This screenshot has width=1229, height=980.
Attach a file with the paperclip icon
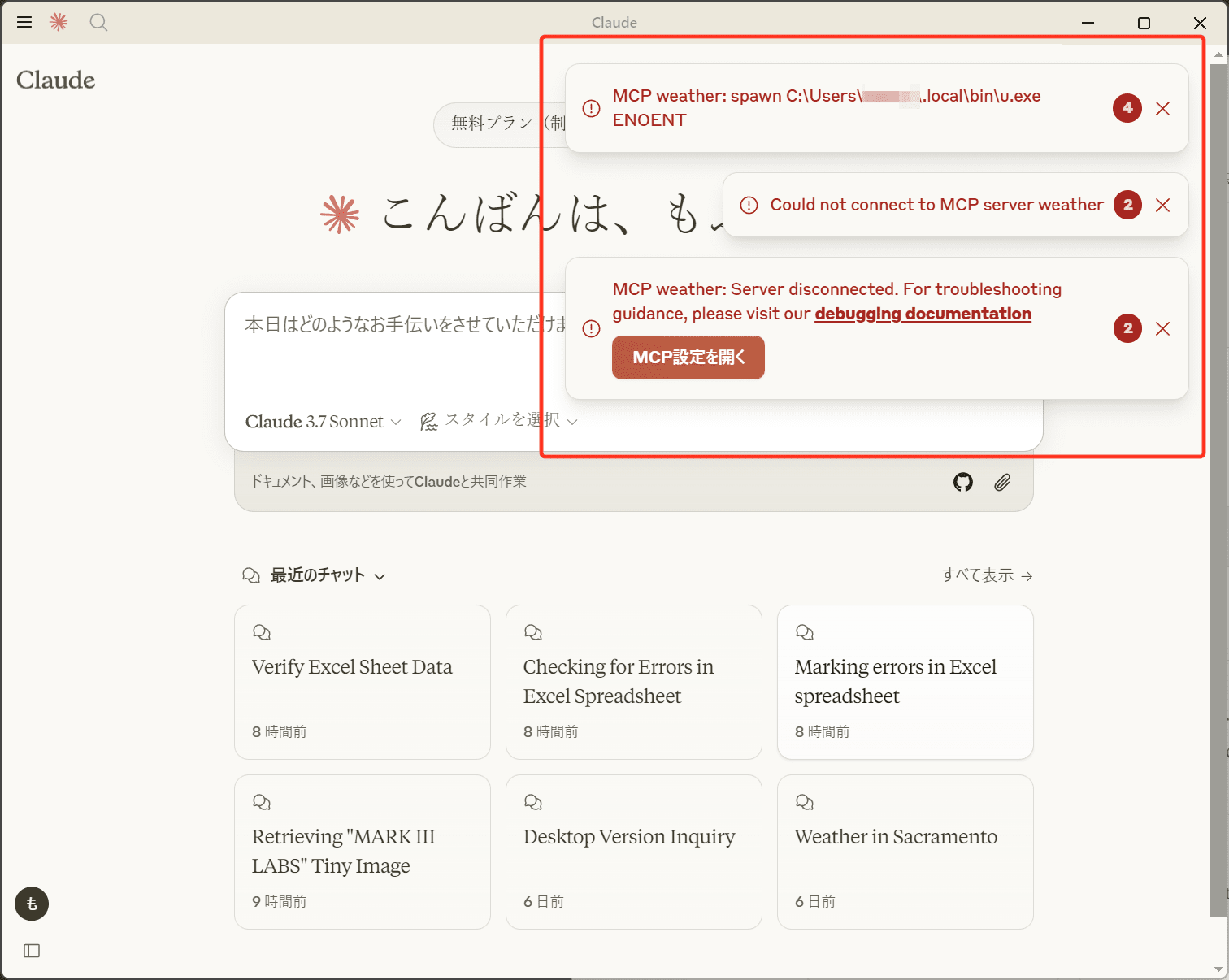click(x=1002, y=482)
